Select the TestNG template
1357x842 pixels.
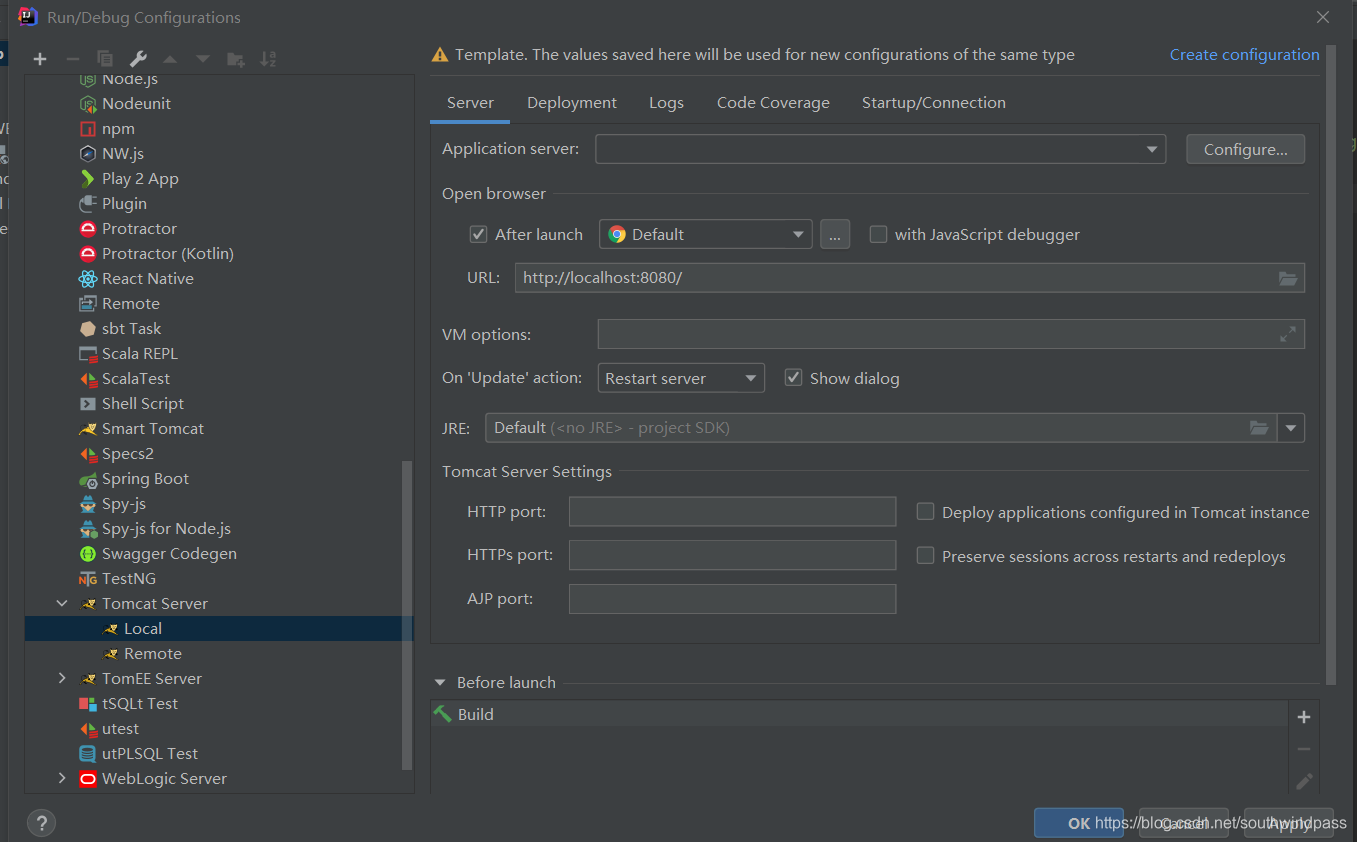tap(128, 578)
